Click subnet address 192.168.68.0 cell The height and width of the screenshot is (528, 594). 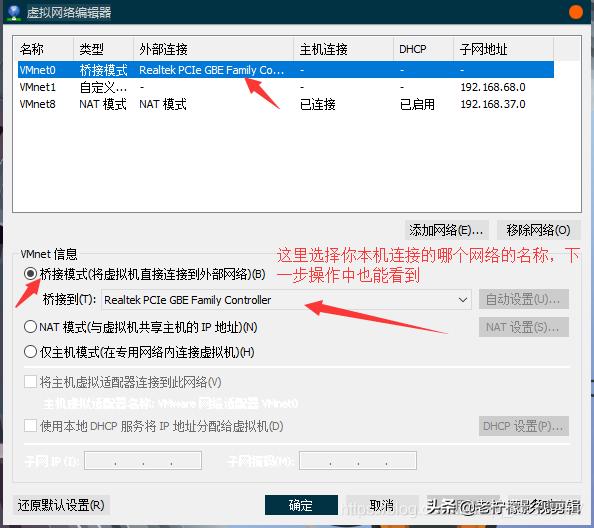[493, 87]
